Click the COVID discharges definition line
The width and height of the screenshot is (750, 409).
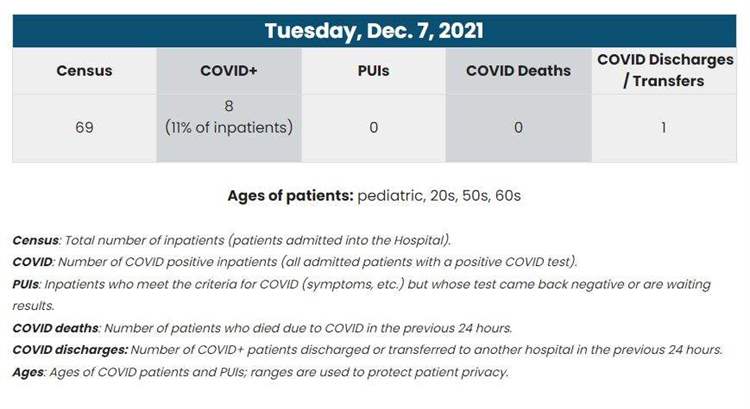(367, 350)
